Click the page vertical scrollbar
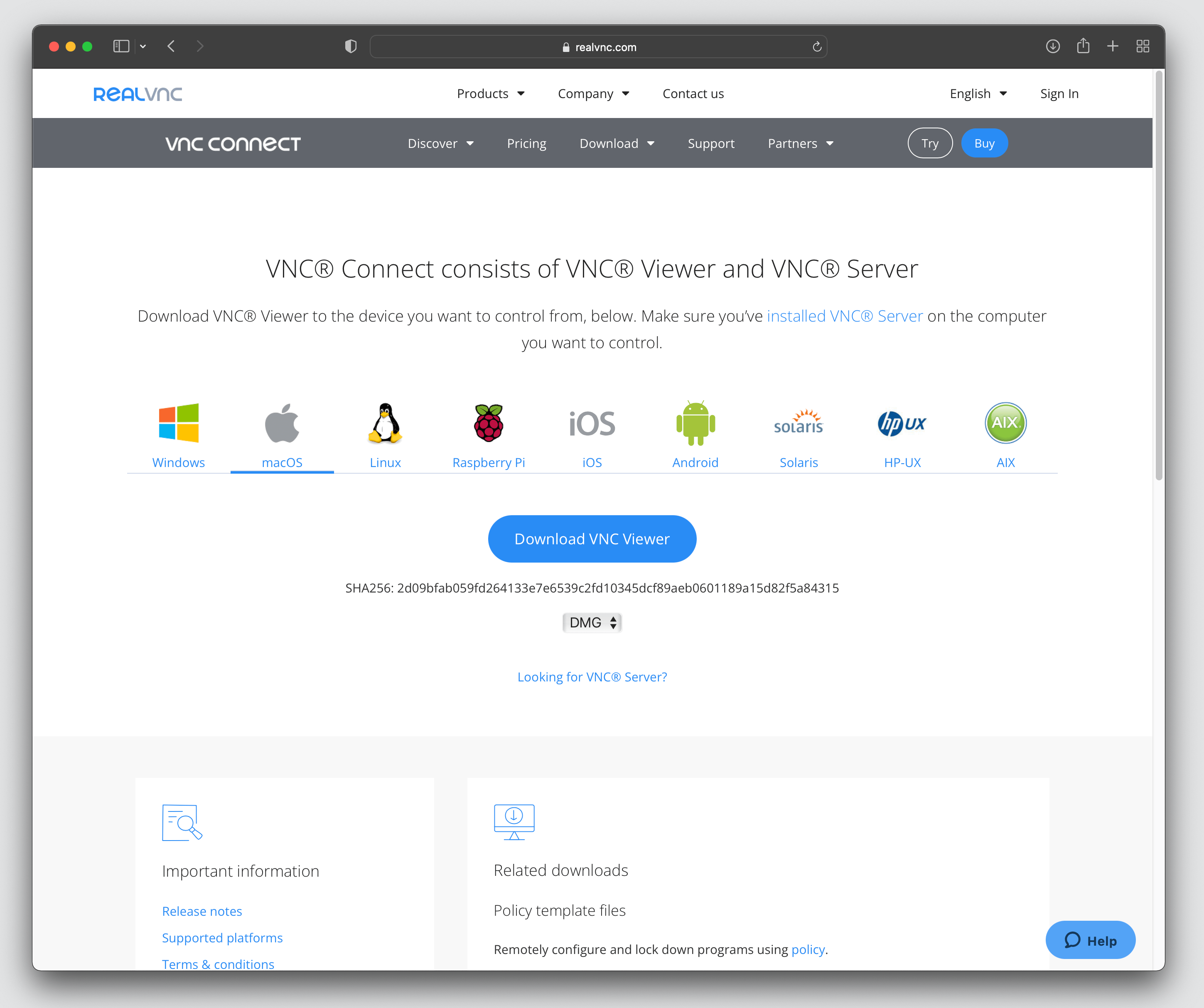1204x1008 pixels. tap(1159, 276)
